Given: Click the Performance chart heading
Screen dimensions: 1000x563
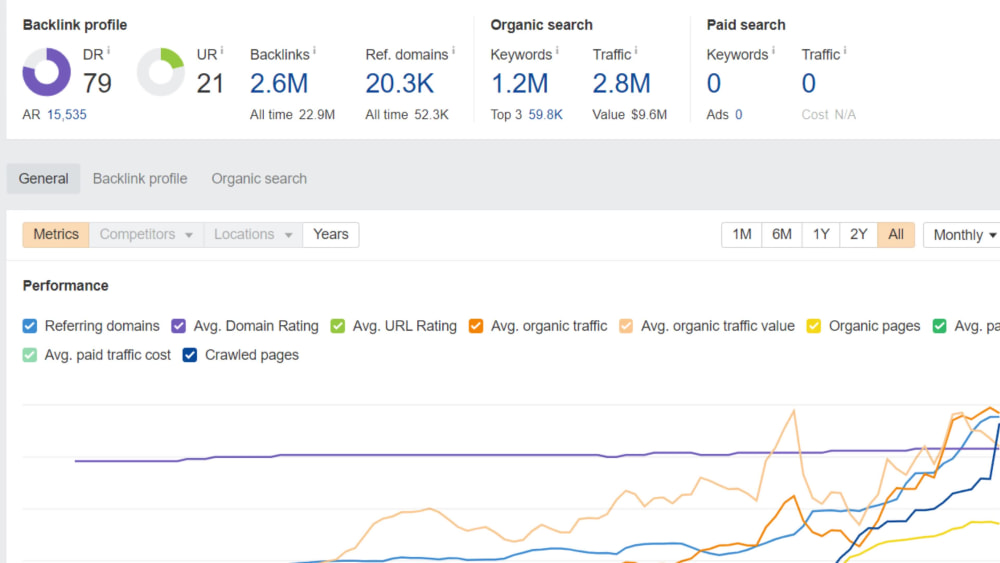Looking at the screenshot, I should click(x=66, y=286).
